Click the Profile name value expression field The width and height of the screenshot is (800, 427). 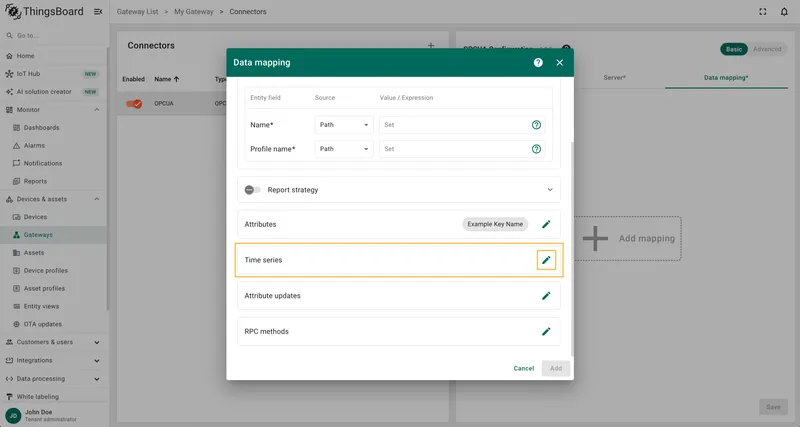coord(462,149)
